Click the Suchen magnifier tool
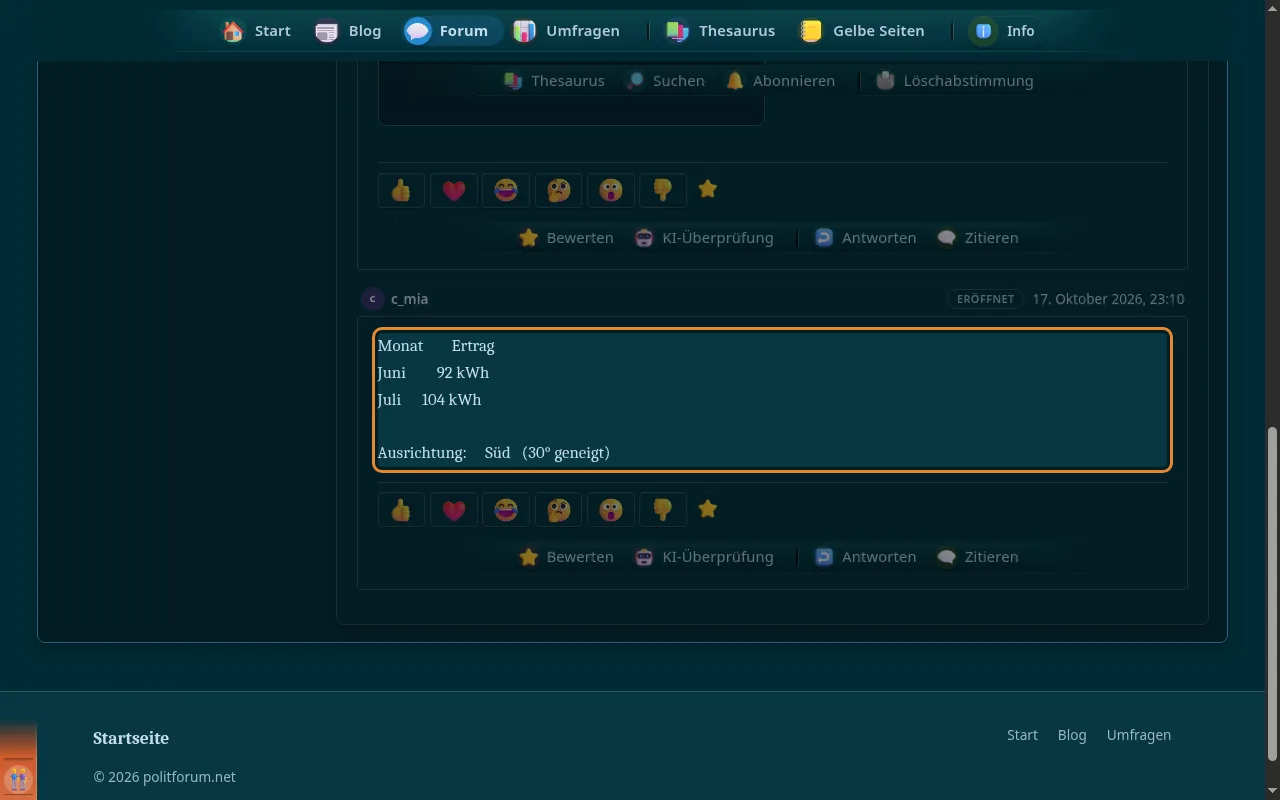Image resolution: width=1280 pixels, height=800 pixels. (x=665, y=81)
